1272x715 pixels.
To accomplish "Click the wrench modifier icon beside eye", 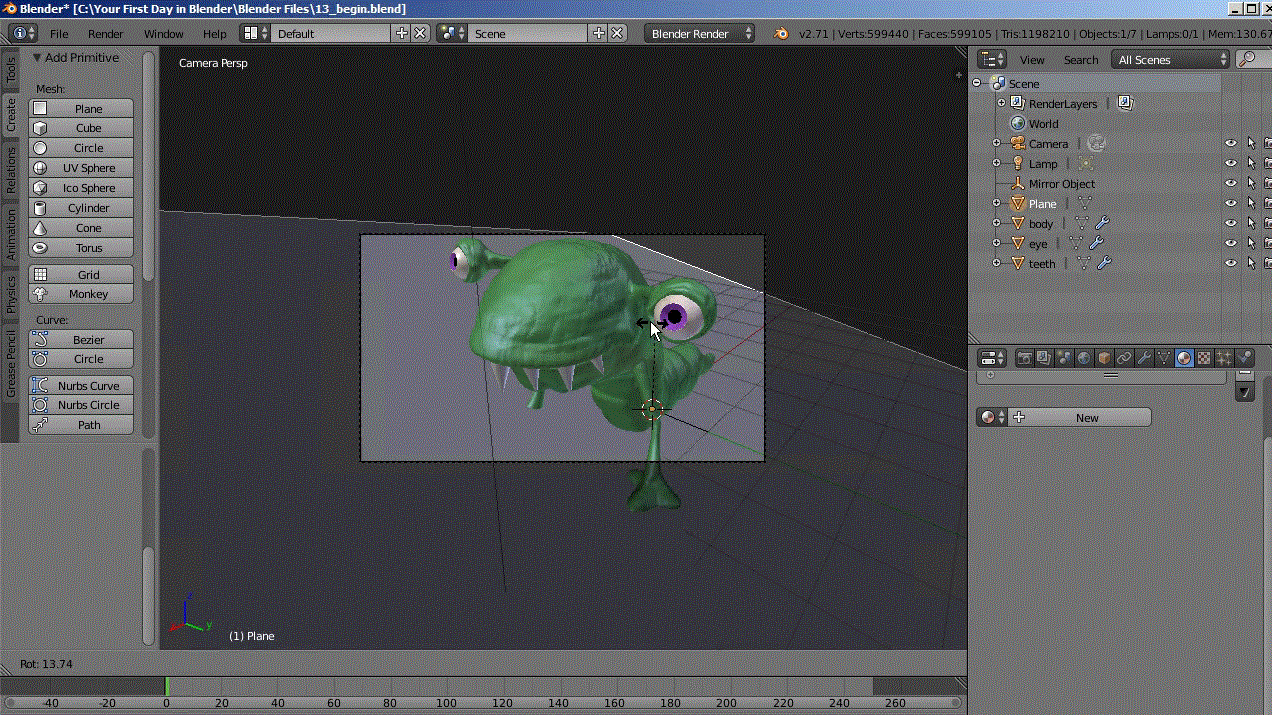I will pos(1096,243).
